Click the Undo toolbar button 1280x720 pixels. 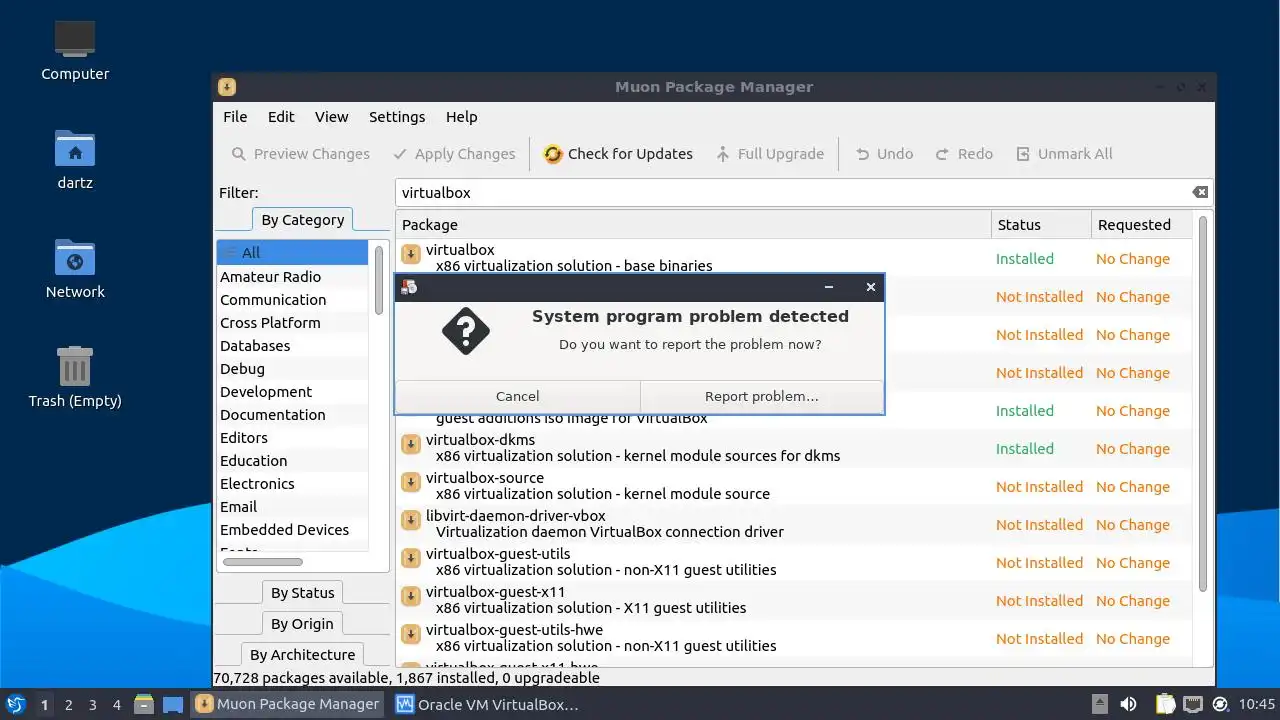point(884,154)
